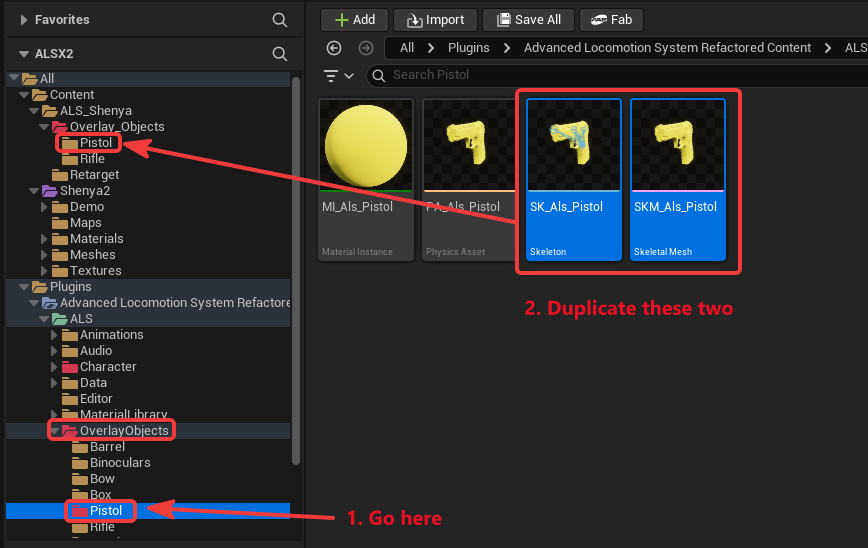Select the MaterialLibrary folder
This screenshot has height=548, width=868.
coord(123,414)
